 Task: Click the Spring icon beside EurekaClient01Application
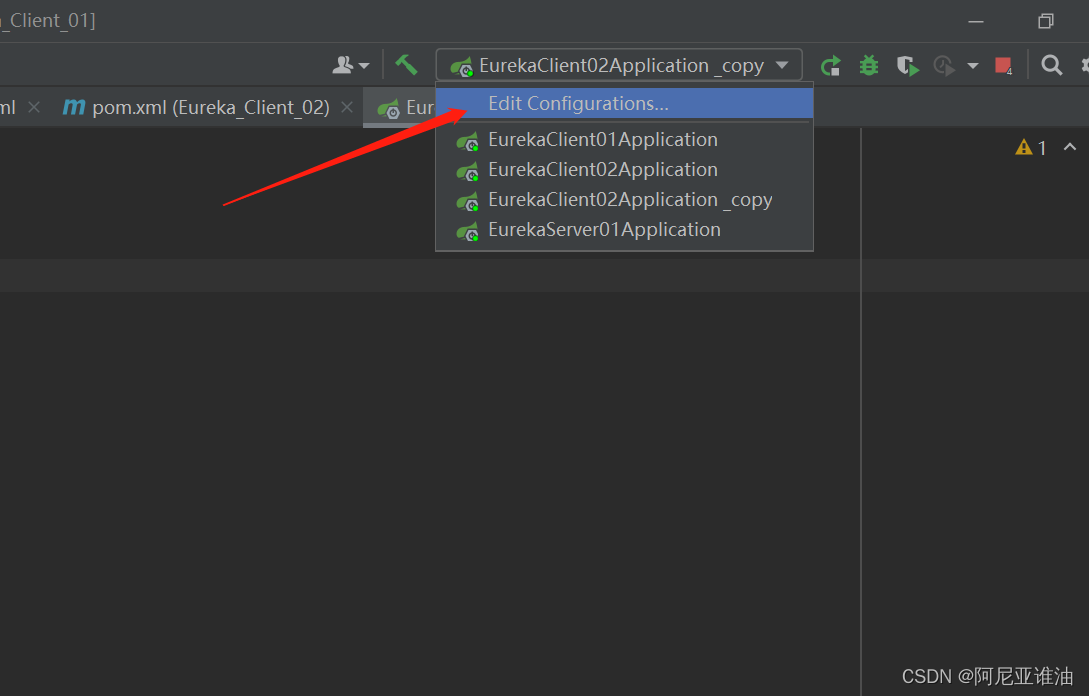click(x=467, y=141)
